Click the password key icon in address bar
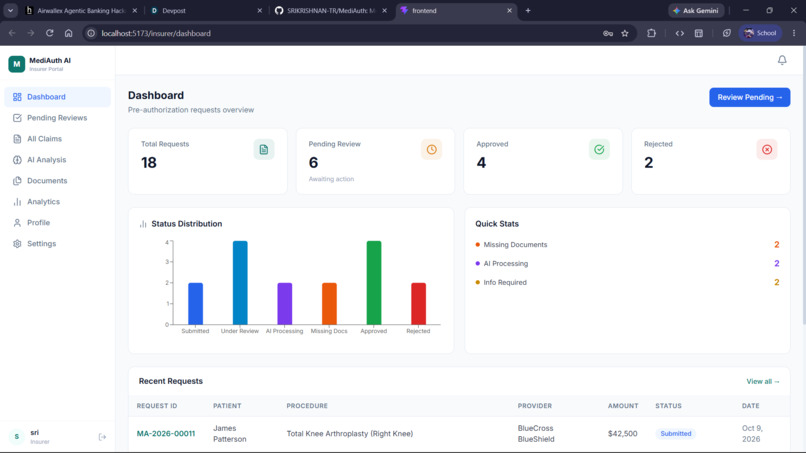This screenshot has width=806, height=453. [608, 33]
